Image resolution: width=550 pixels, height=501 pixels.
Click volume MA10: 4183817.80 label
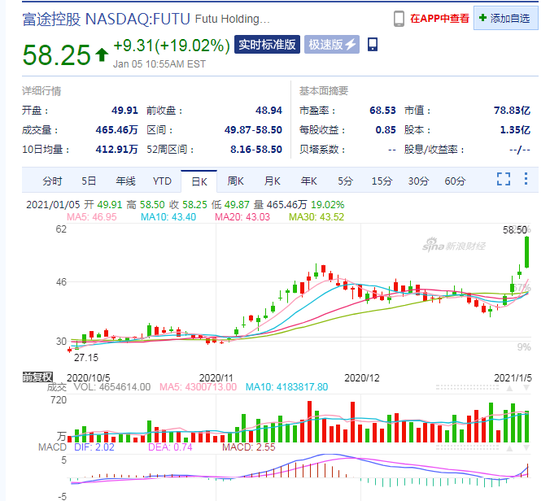pyautogui.click(x=287, y=387)
